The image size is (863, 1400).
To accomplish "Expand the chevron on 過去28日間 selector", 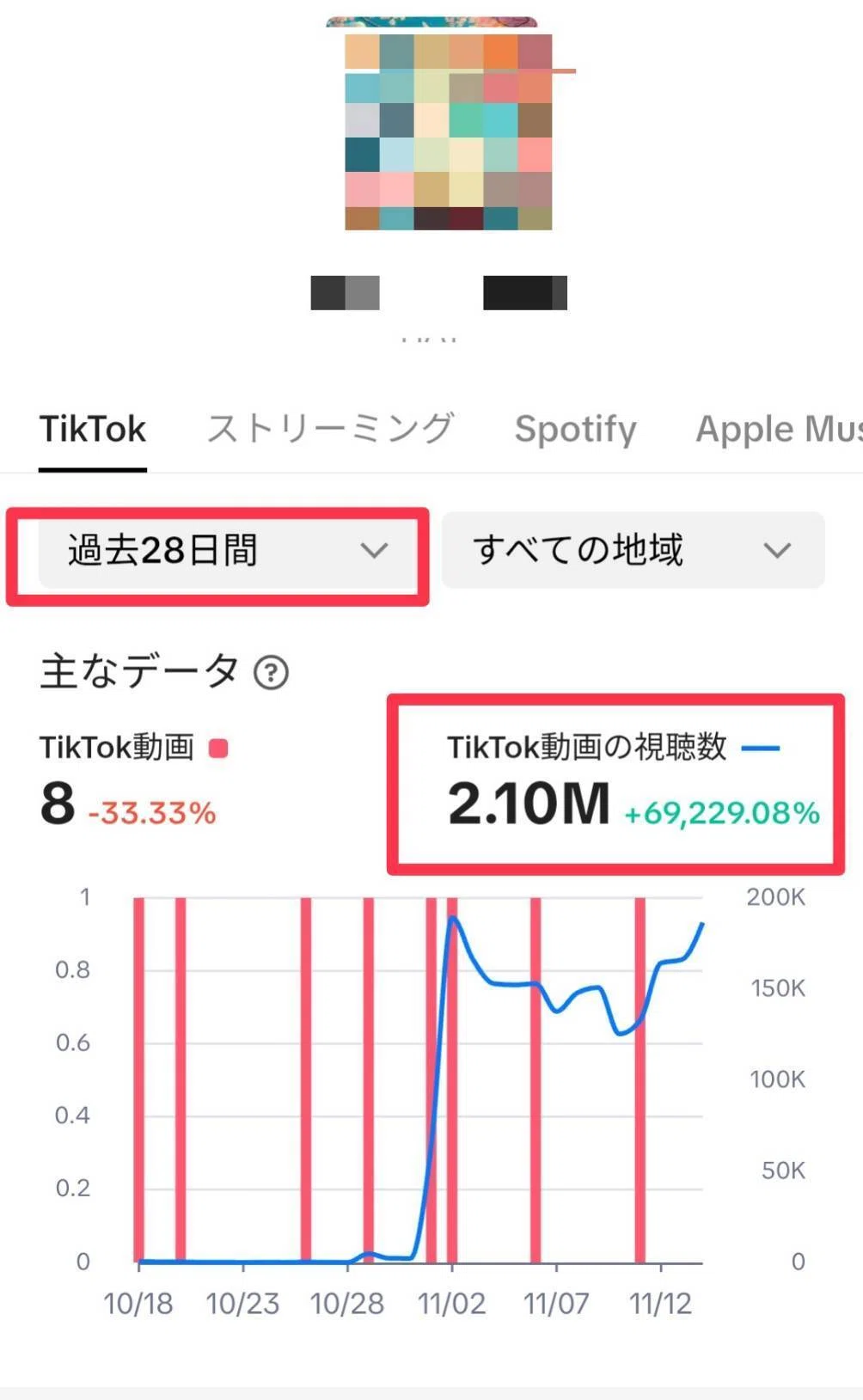I will pos(374,550).
